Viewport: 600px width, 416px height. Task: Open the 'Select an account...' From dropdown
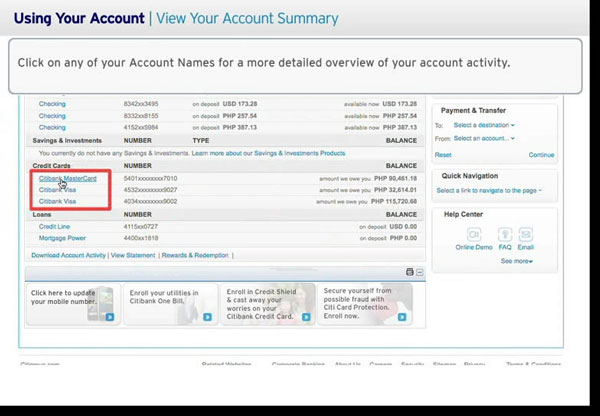[484, 138]
